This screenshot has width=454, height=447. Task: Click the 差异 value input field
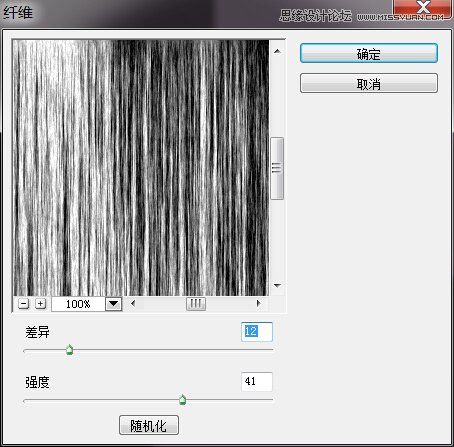point(257,332)
